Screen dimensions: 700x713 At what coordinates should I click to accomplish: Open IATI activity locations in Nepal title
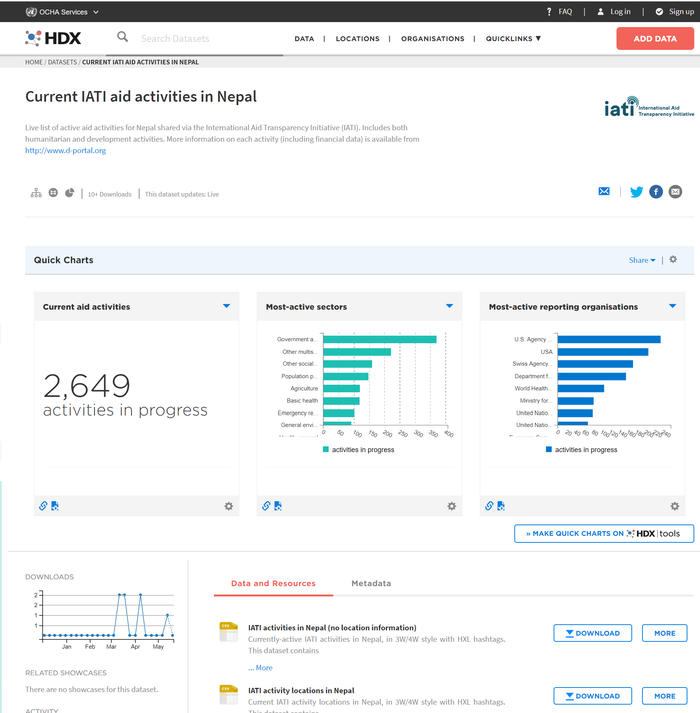click(x=301, y=690)
